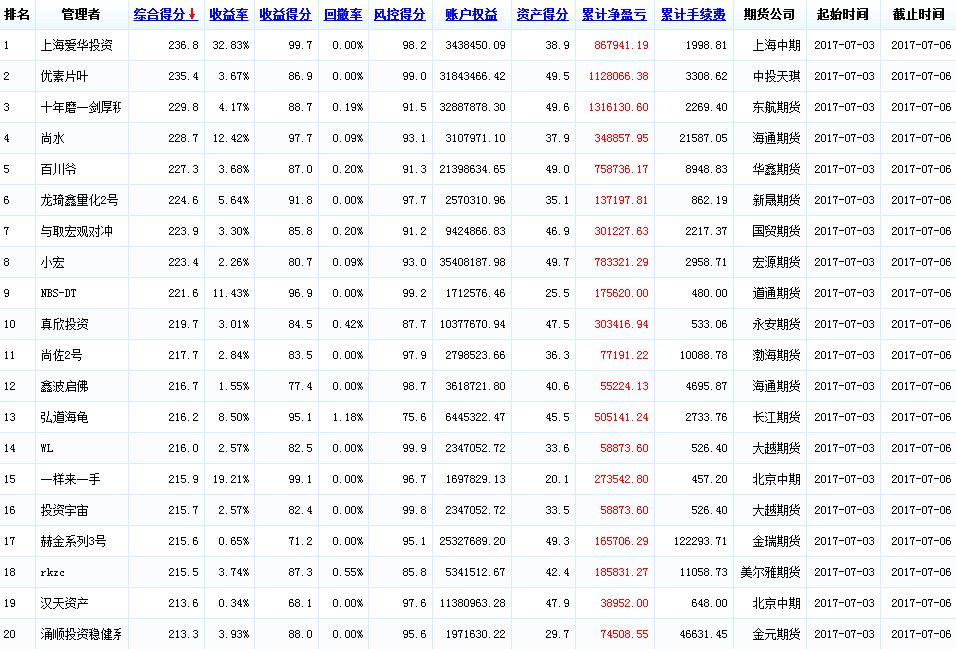Click drawdown value 1.18%
Image resolution: width=956 pixels, height=649 pixels.
348,417
